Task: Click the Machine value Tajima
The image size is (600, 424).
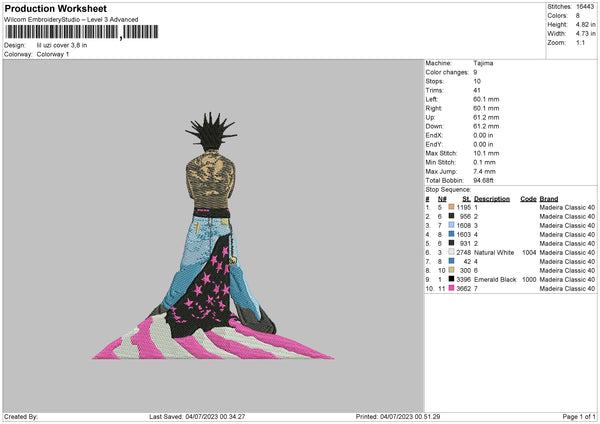Action: pos(483,63)
